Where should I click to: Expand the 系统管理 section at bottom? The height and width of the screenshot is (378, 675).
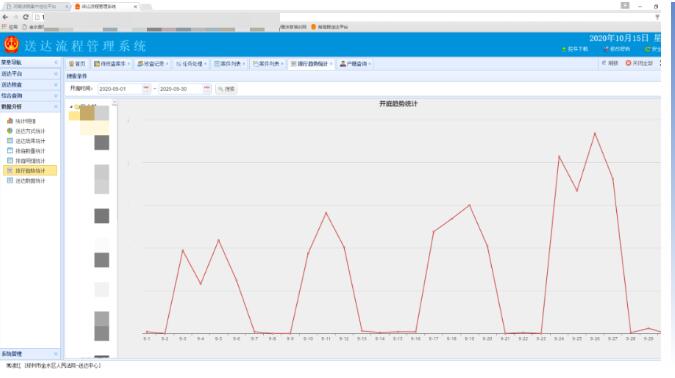pyautogui.click(x=30, y=354)
